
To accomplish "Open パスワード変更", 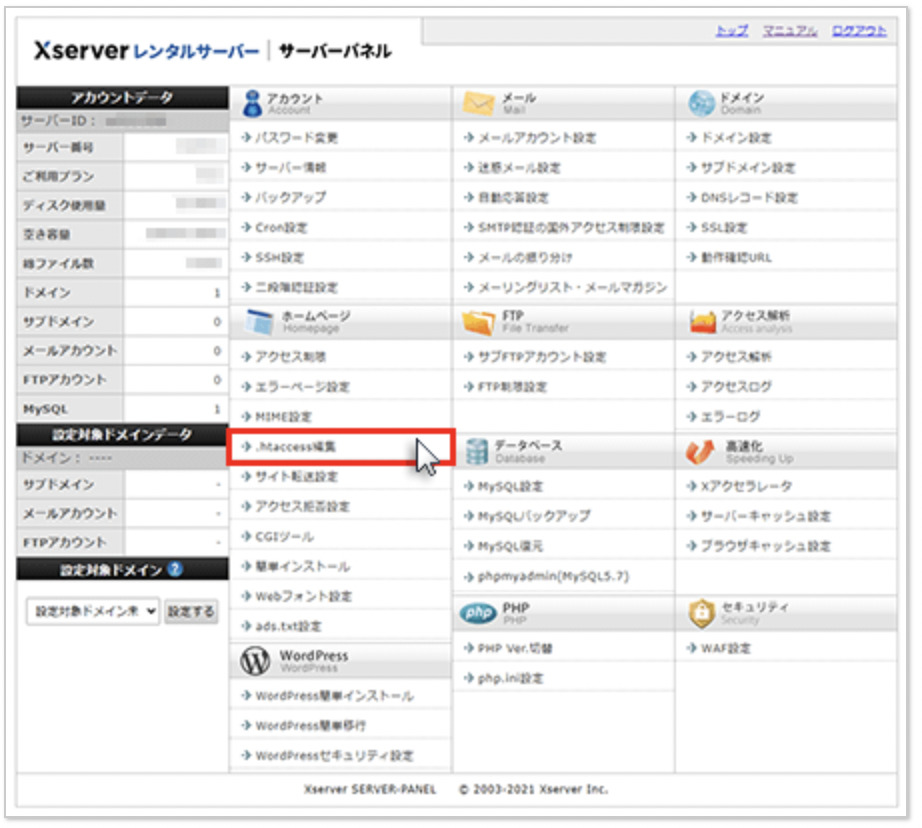I will click(x=296, y=138).
